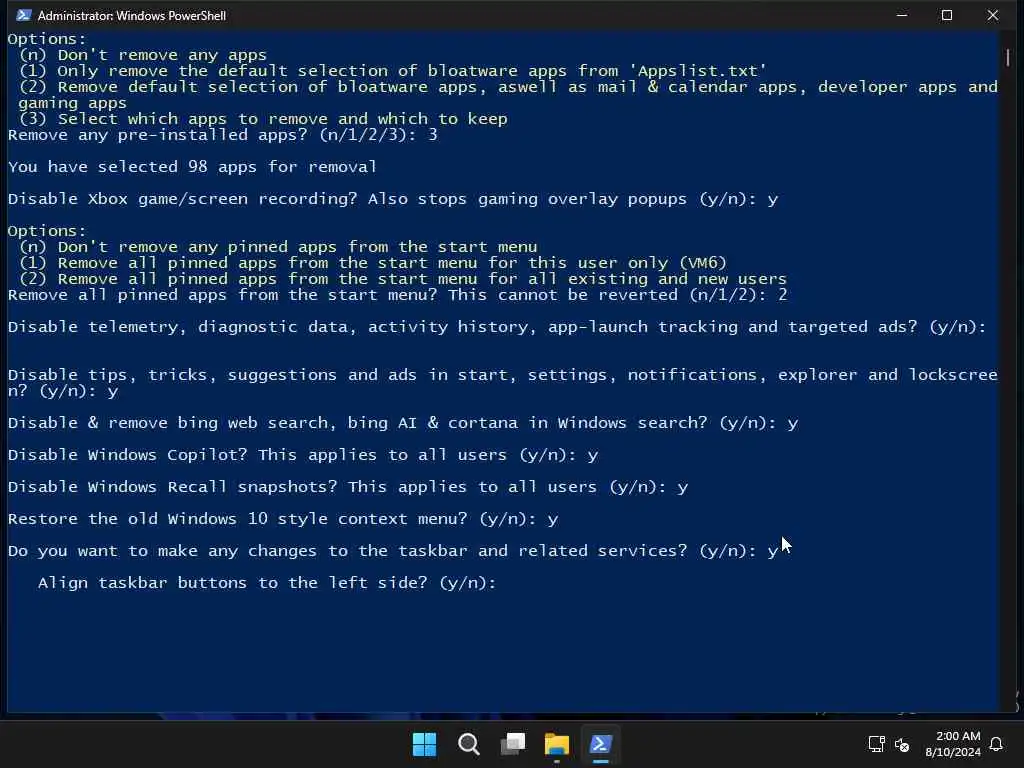Click '(2) Remove all pinned apps ... all existing and new users'
The width and height of the screenshot is (1024, 768).
point(402,279)
